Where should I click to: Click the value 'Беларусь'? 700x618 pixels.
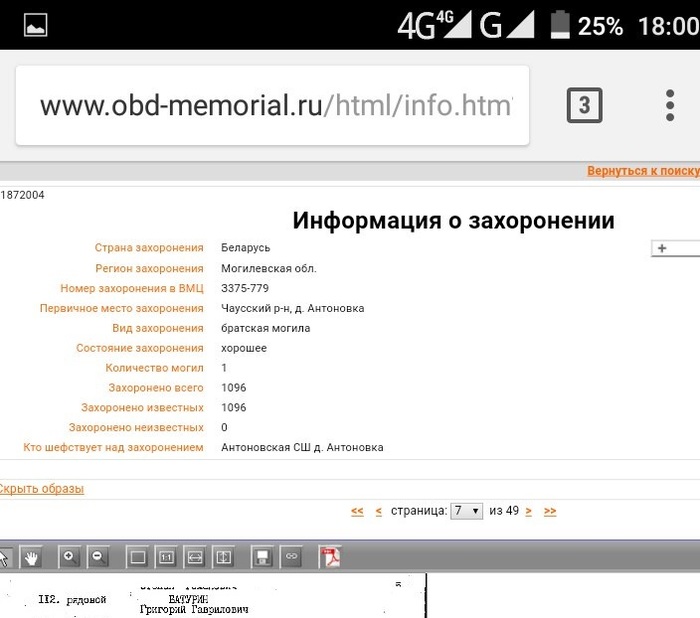(x=246, y=248)
